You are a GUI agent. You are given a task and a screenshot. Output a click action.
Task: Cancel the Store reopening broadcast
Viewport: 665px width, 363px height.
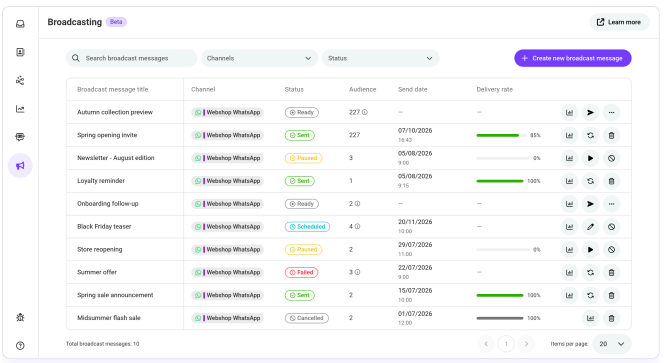[611, 250]
